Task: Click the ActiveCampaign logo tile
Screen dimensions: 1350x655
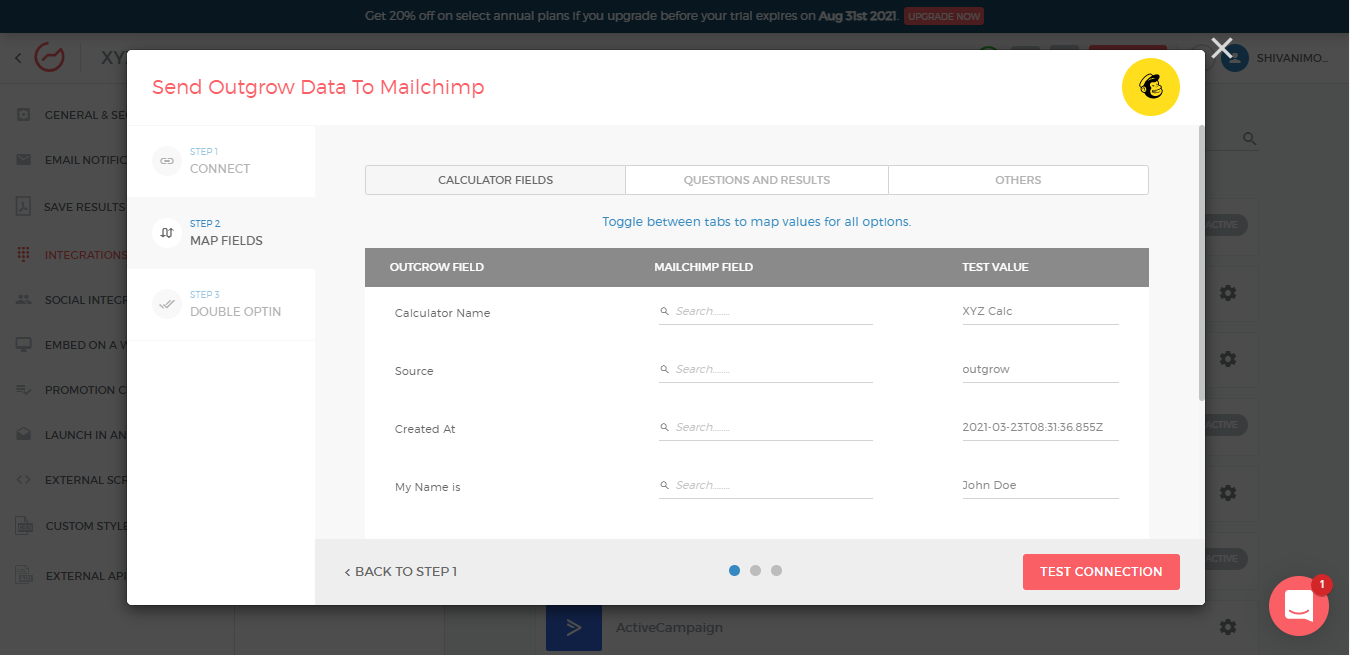Action: coord(574,628)
